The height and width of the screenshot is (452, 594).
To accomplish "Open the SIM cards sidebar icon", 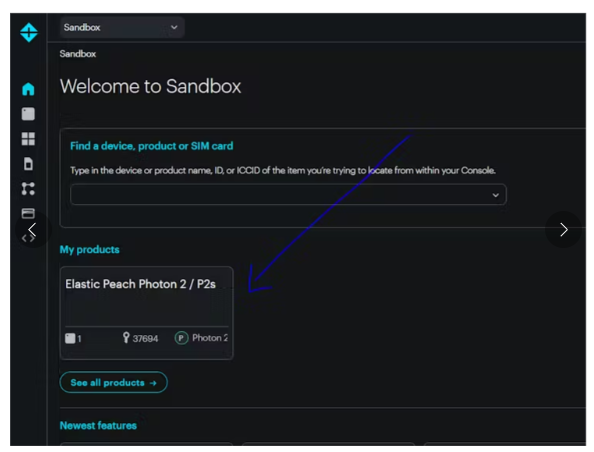I will pos(28,164).
